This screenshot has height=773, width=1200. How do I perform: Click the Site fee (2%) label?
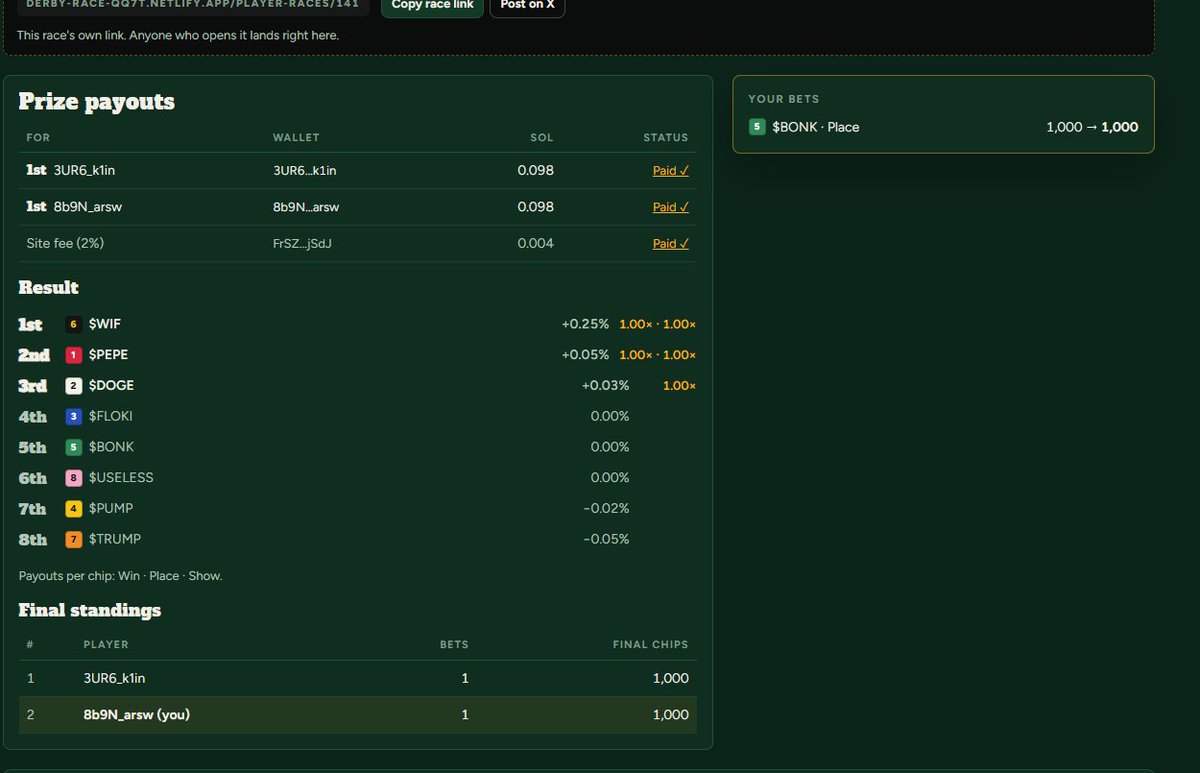pyautogui.click(x=65, y=243)
